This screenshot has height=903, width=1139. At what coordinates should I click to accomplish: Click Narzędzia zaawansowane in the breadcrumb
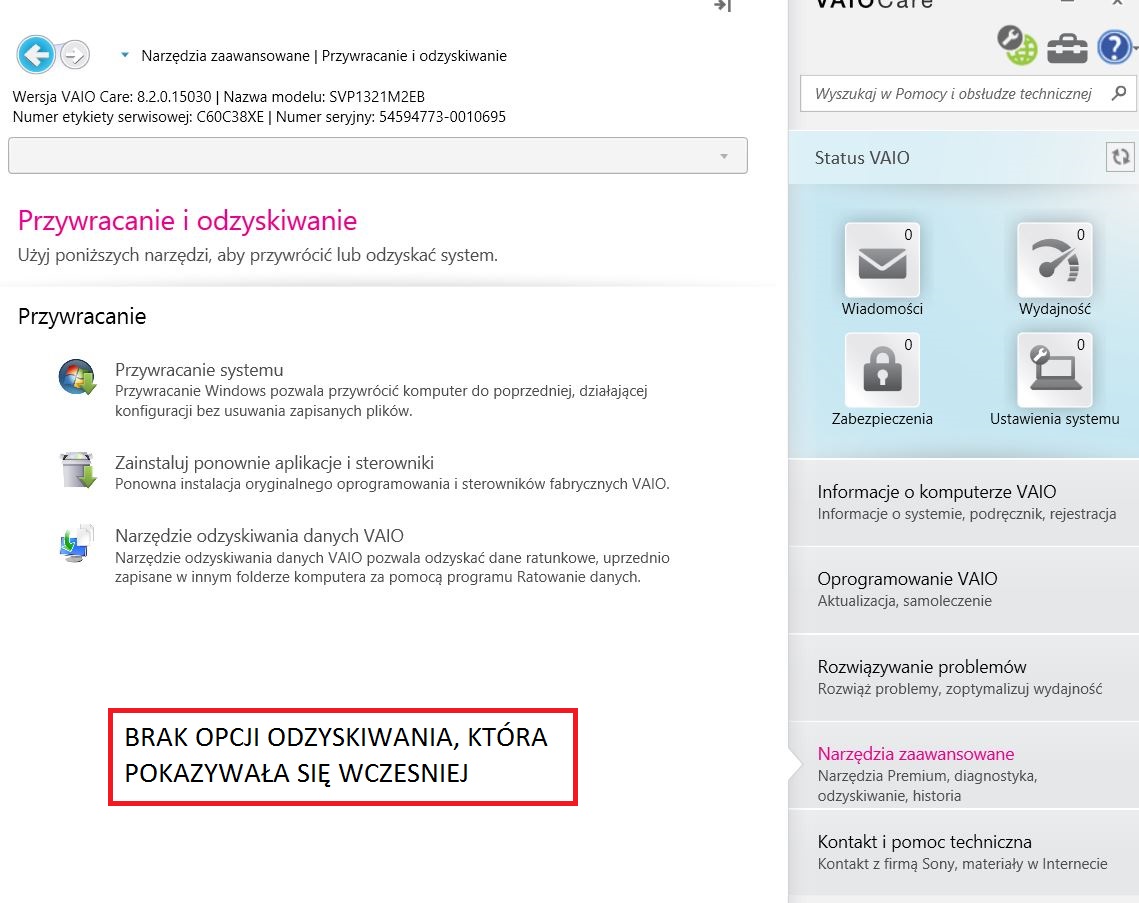225,56
